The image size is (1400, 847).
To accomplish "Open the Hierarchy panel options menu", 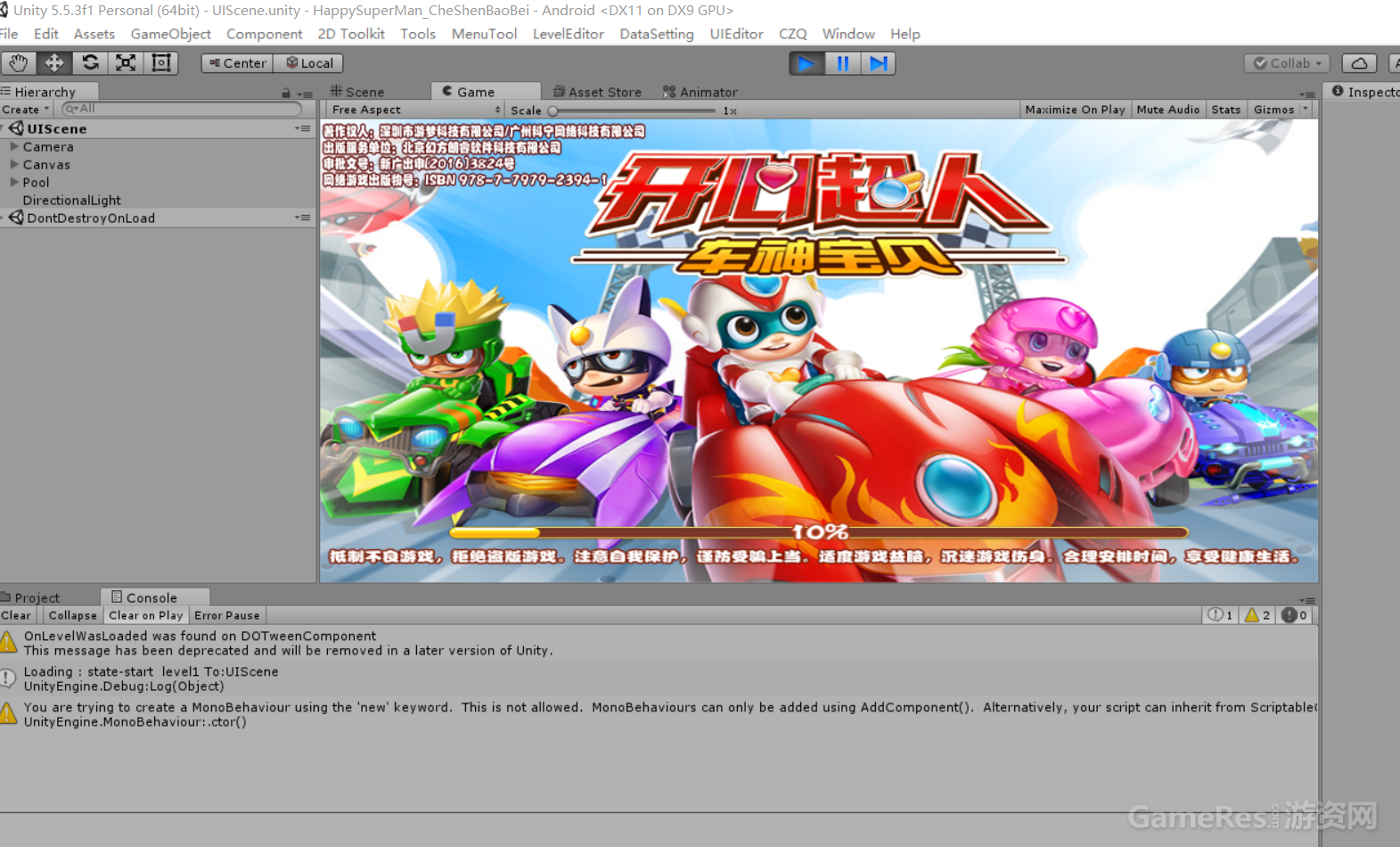I will (306, 94).
